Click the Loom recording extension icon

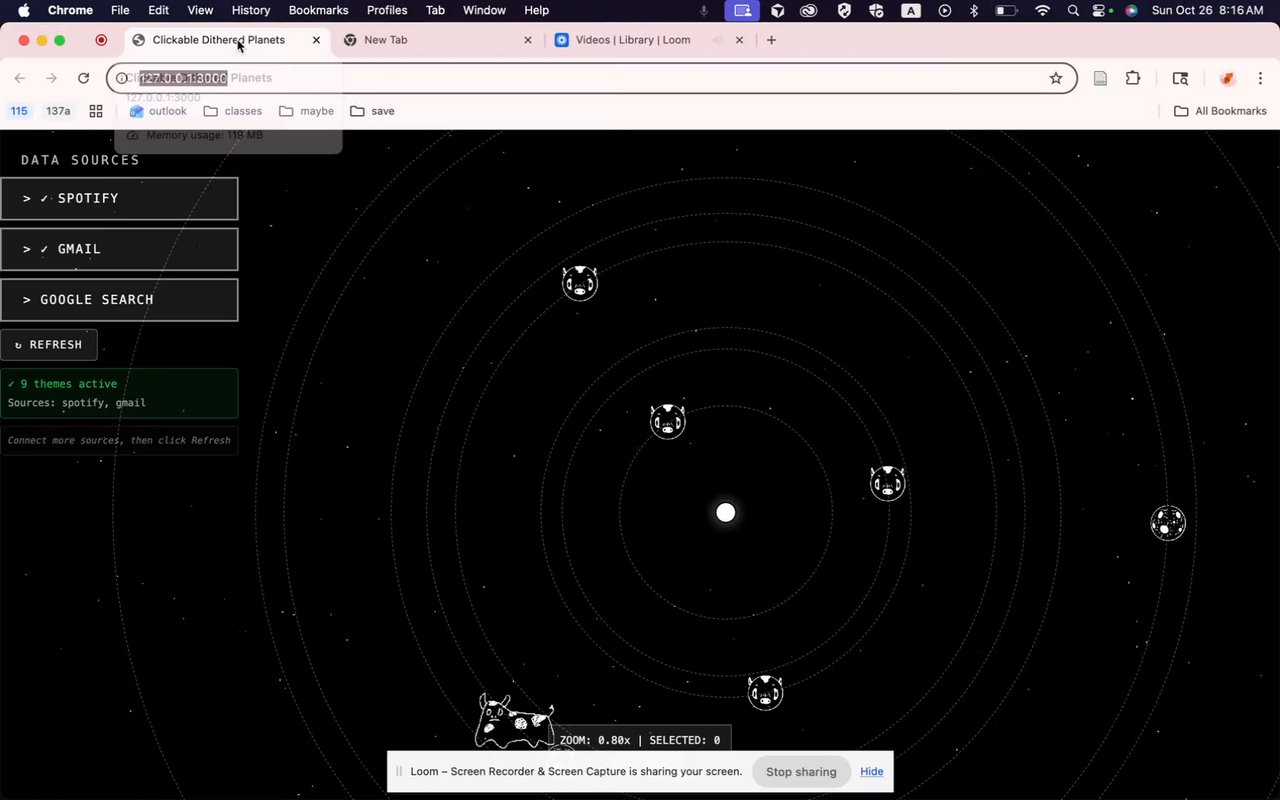(x=101, y=40)
